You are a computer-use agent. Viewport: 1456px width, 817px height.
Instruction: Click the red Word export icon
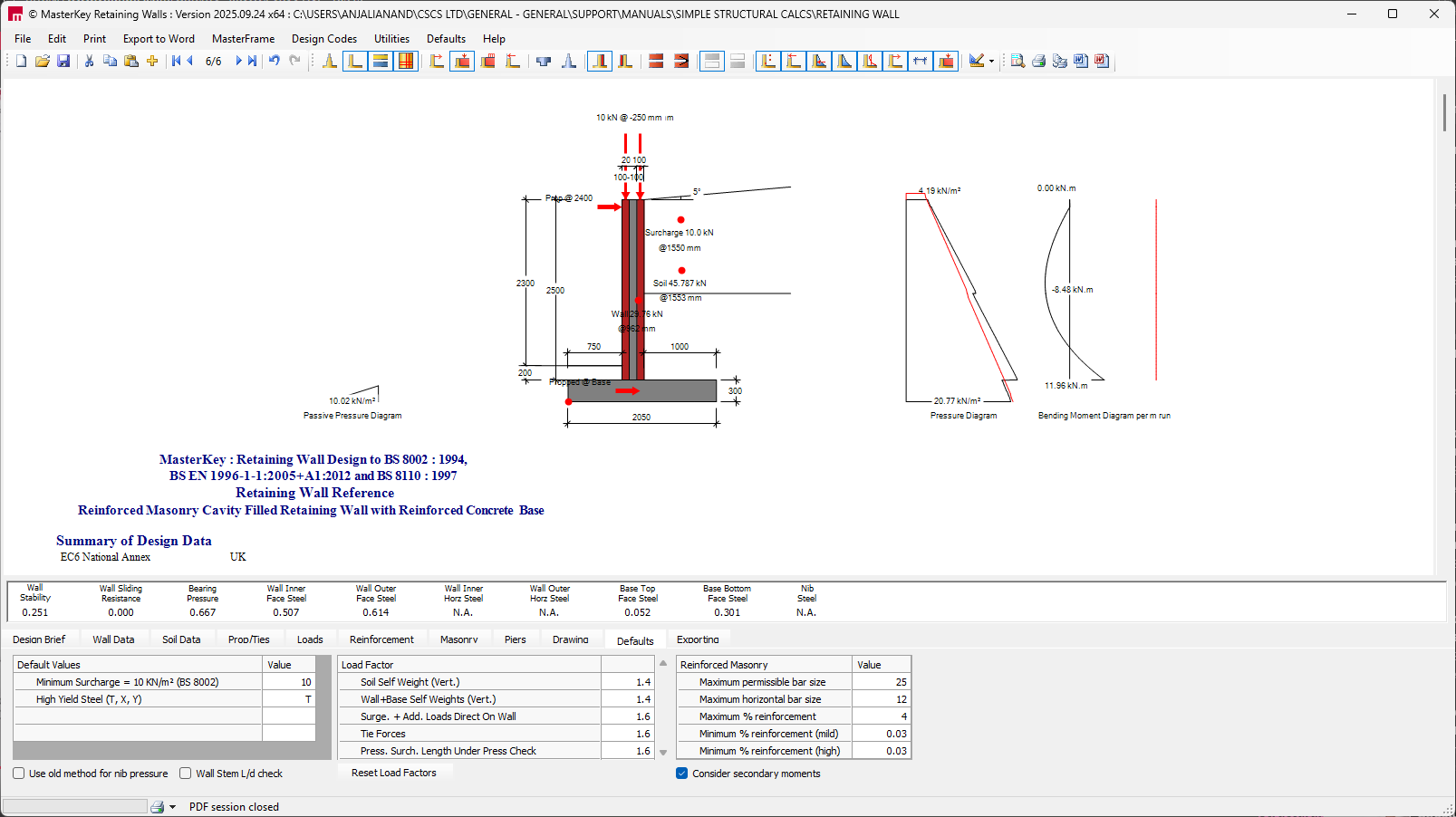(1102, 61)
